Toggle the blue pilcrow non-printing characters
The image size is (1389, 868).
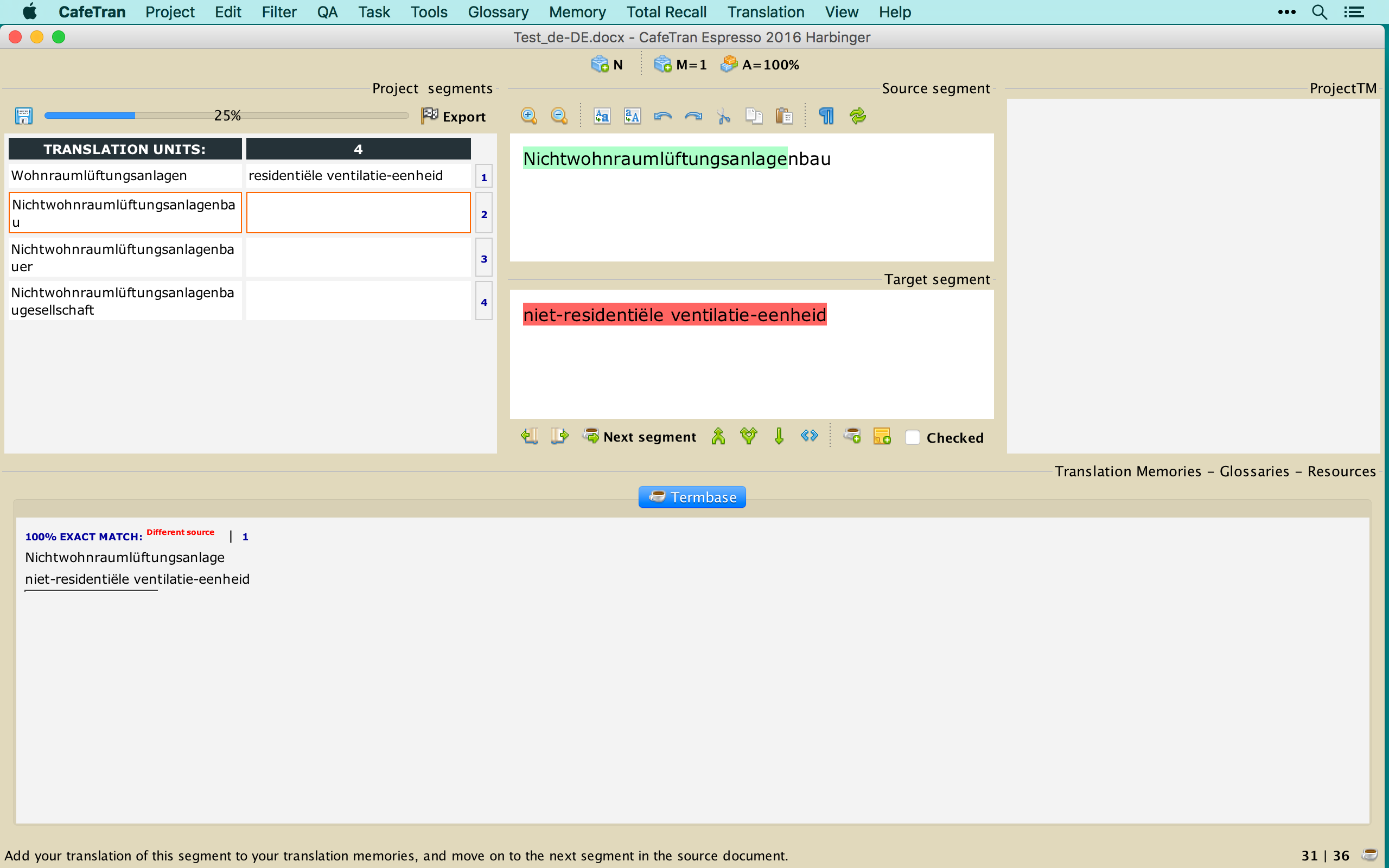[x=826, y=116]
